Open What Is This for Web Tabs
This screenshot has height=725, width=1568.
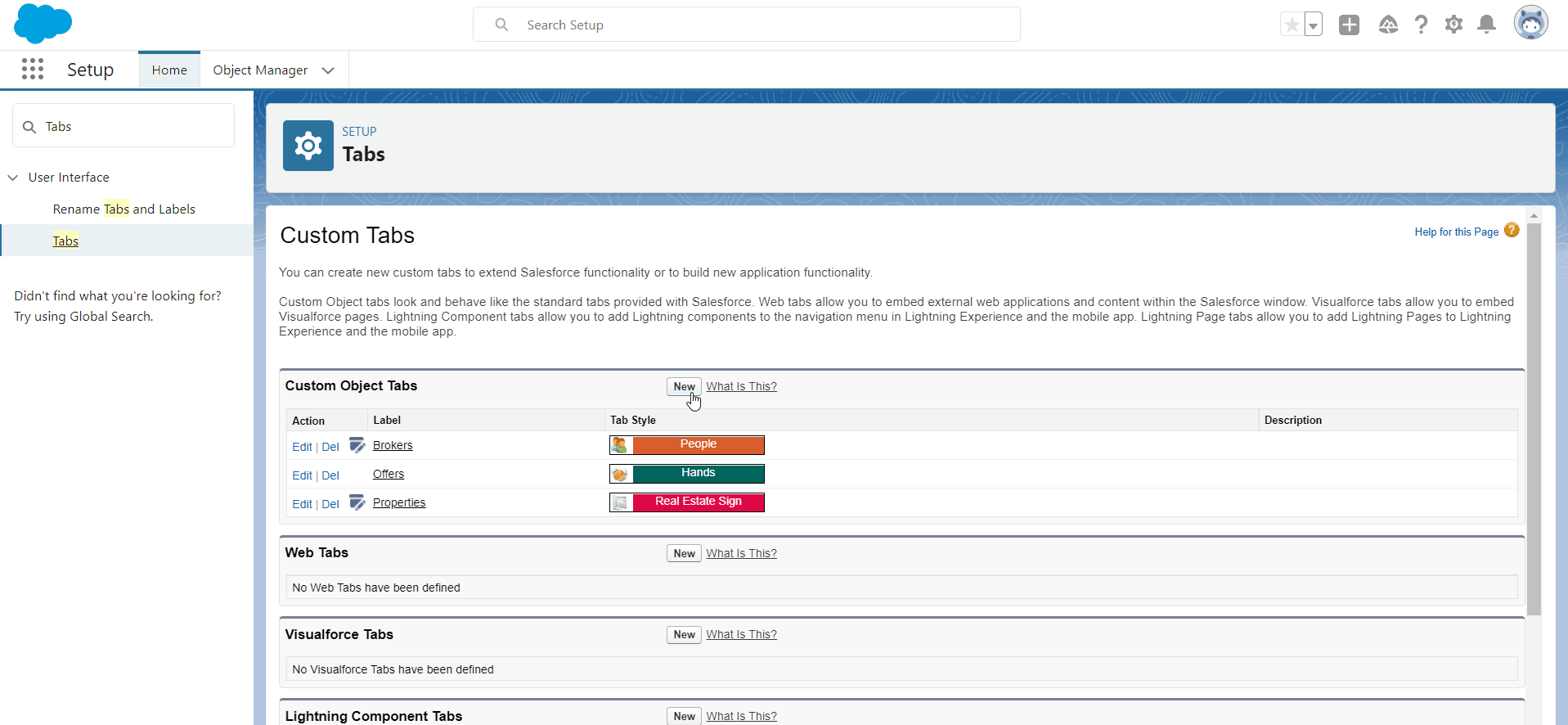pos(741,553)
